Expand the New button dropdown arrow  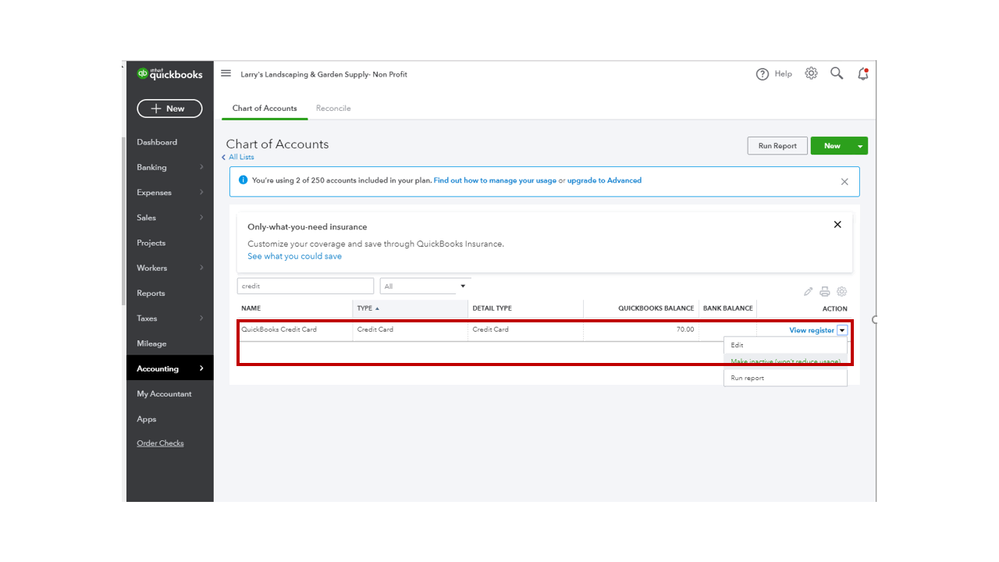coord(859,146)
